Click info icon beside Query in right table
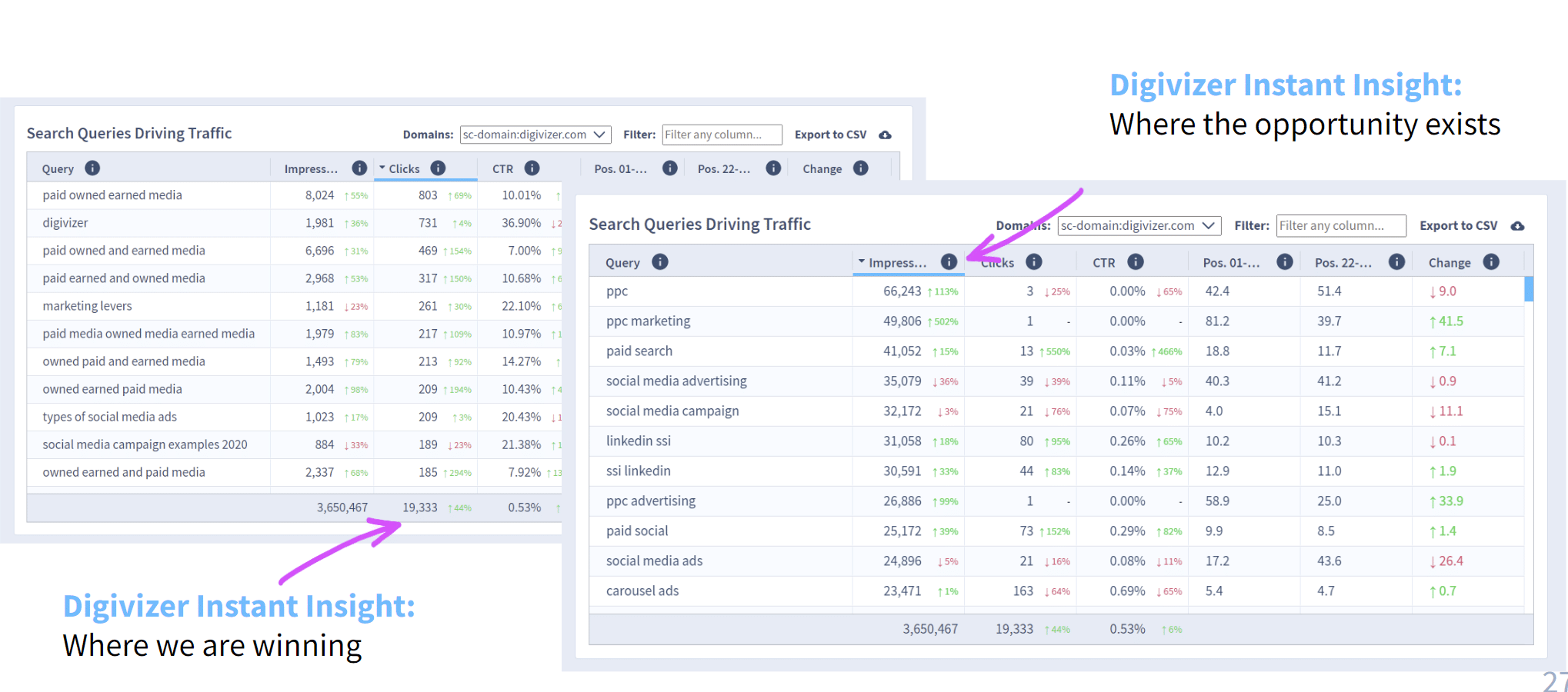Image resolution: width=1568 pixels, height=692 pixels. 660,262
